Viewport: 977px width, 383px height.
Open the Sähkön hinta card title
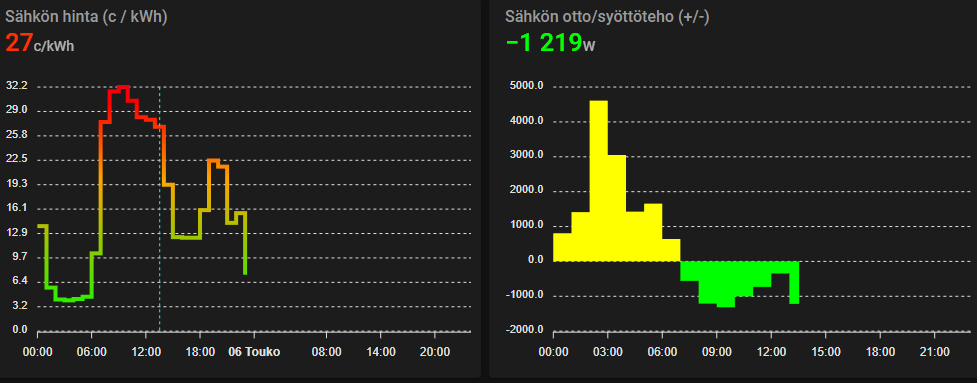[x=86, y=17]
